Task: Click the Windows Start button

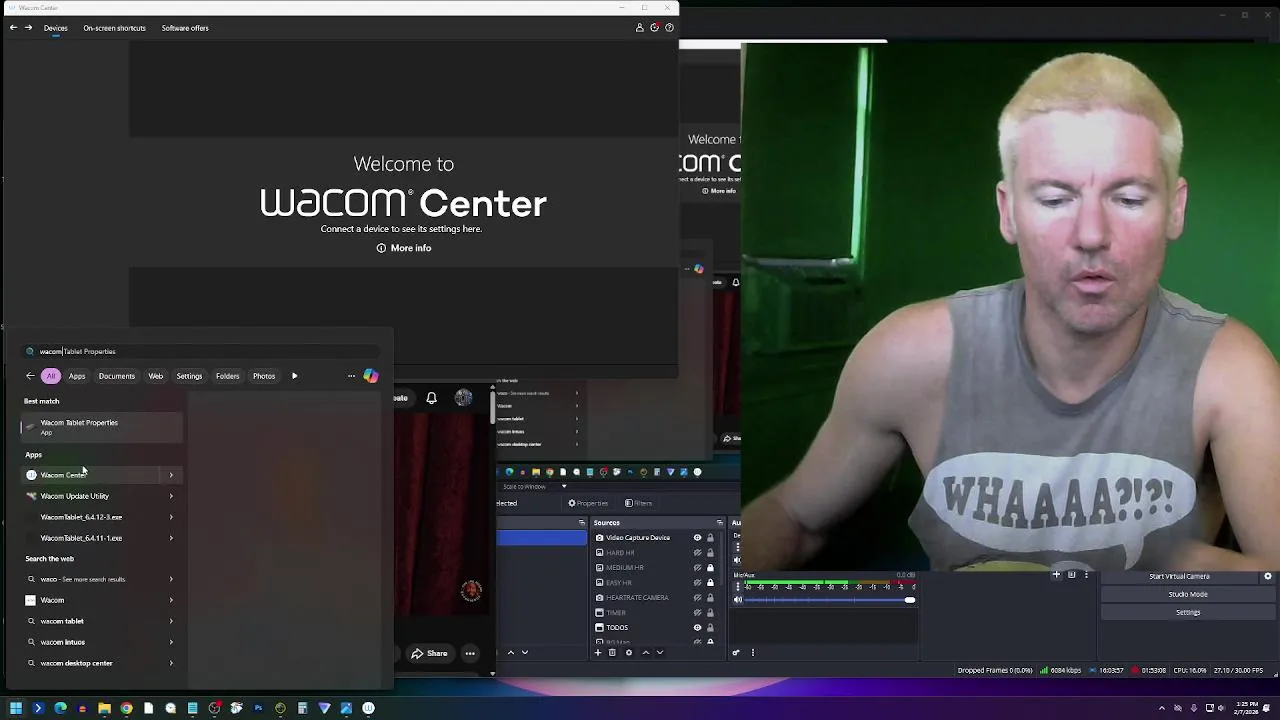Action: coord(16,708)
